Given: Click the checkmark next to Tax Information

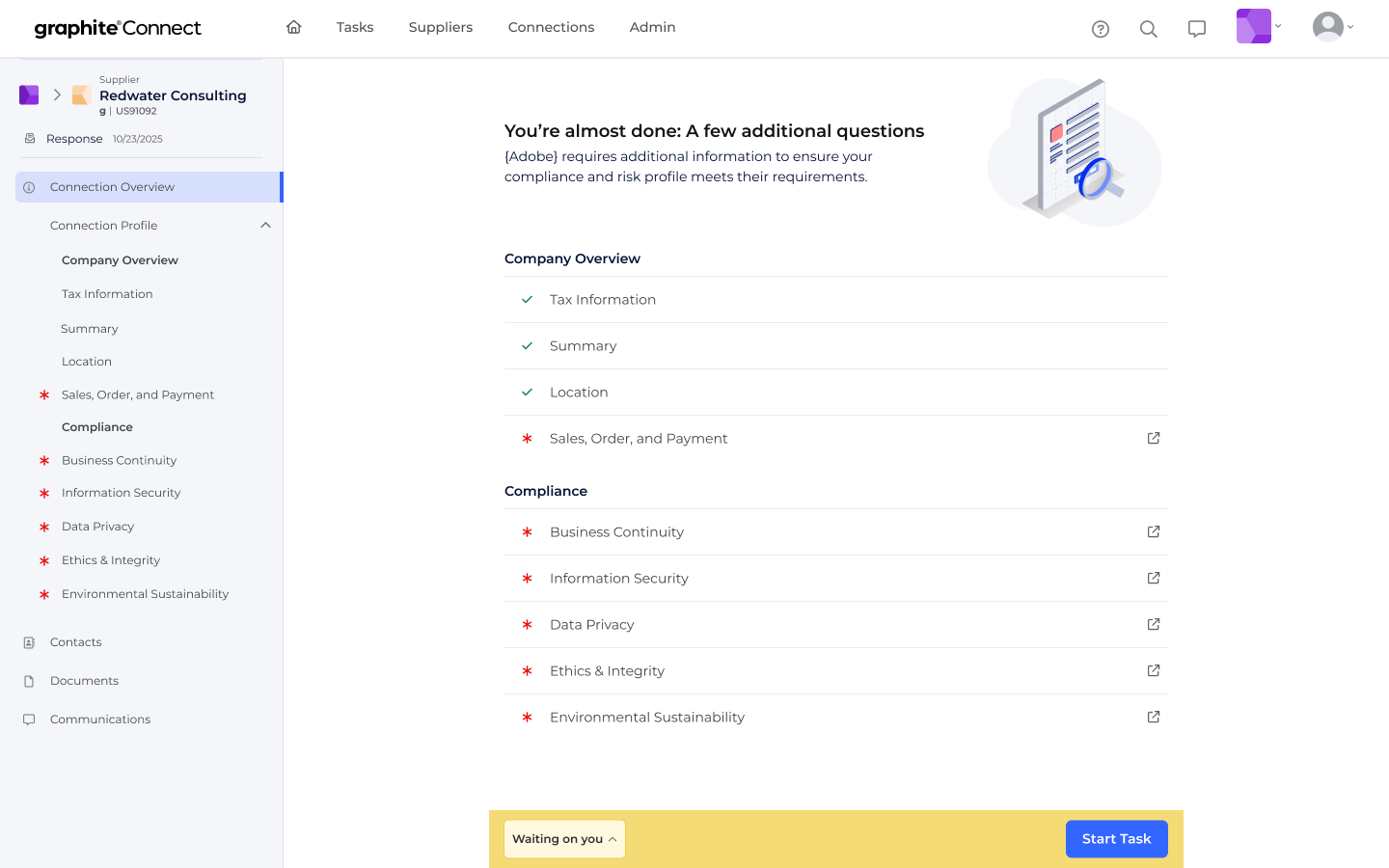Looking at the screenshot, I should (528, 300).
